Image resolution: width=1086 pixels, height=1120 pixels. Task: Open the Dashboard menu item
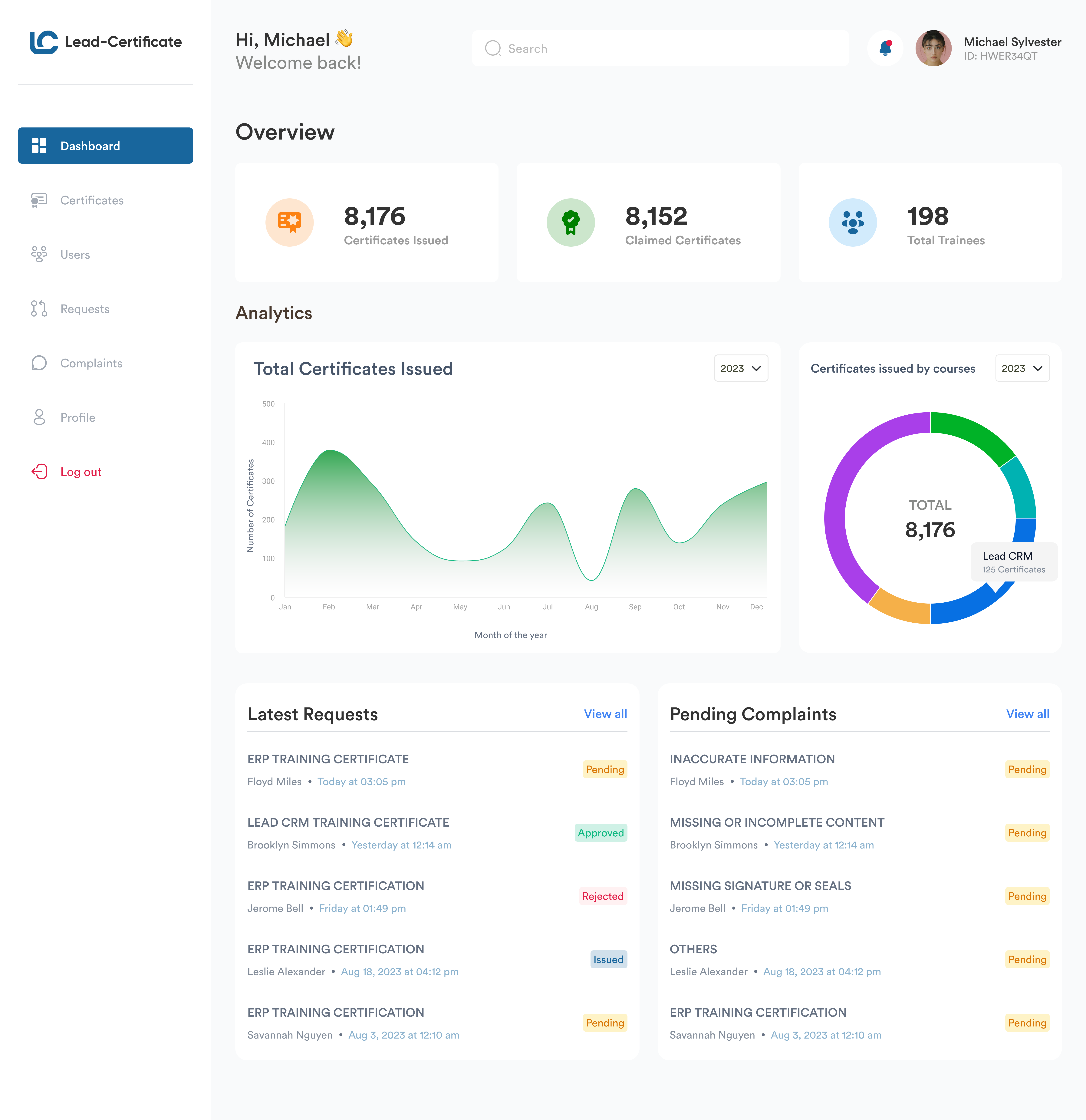click(106, 146)
